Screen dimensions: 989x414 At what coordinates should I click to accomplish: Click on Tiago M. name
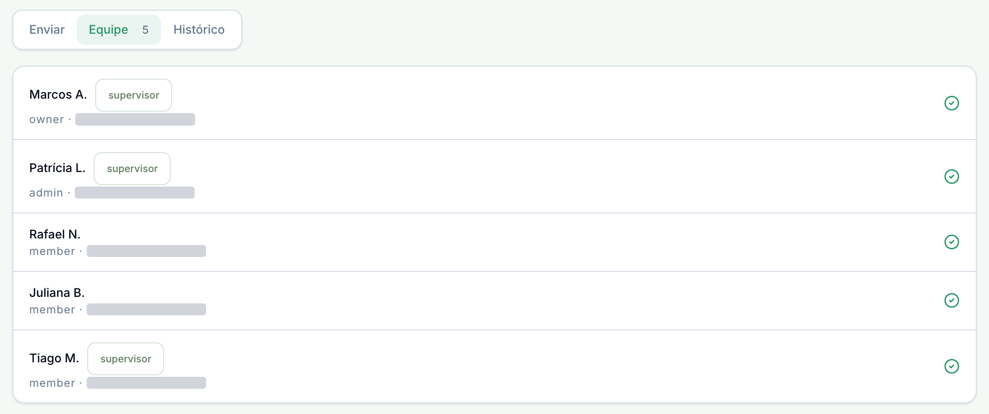click(54, 358)
